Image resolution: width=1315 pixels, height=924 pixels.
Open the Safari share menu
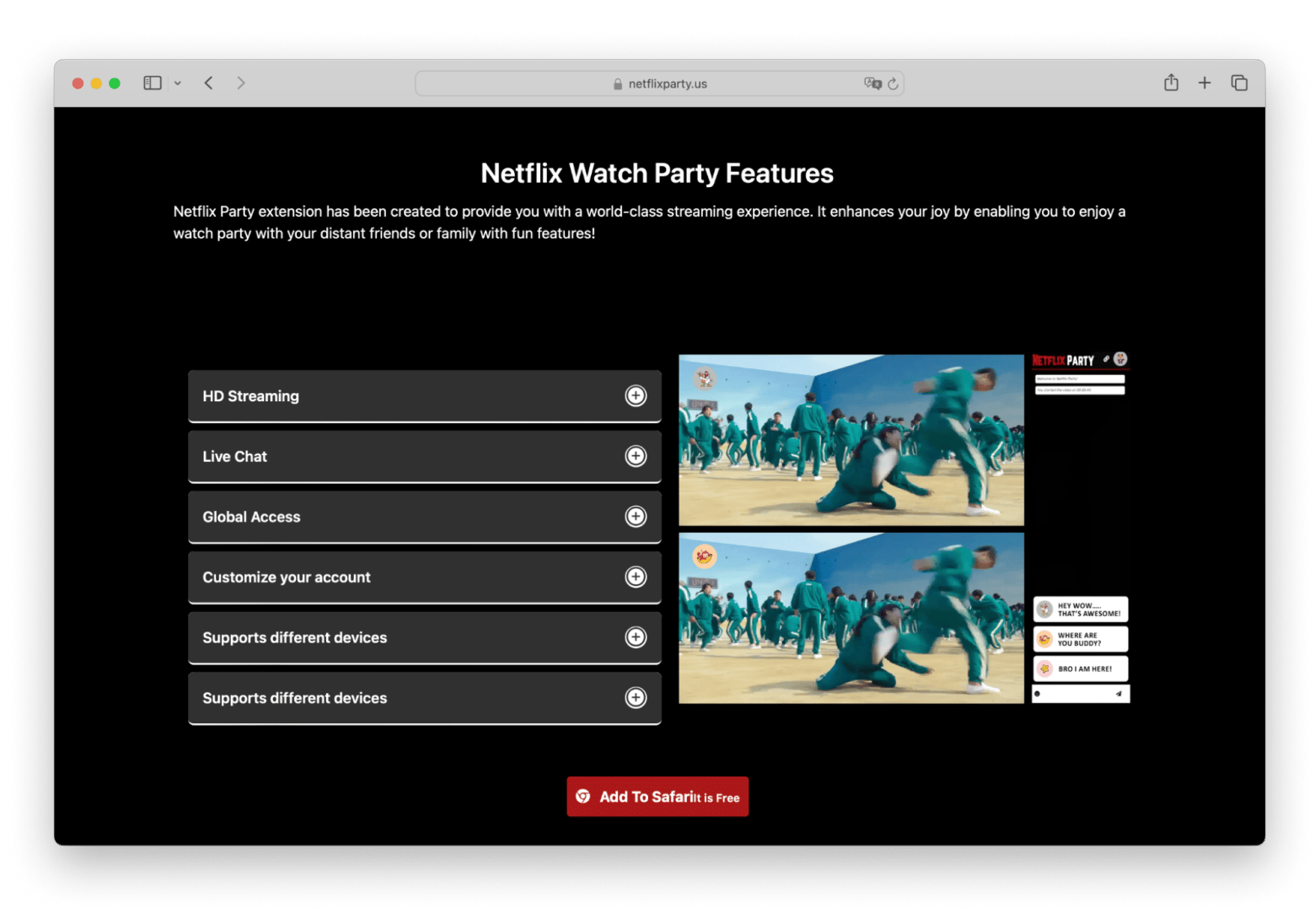pyautogui.click(x=1171, y=83)
